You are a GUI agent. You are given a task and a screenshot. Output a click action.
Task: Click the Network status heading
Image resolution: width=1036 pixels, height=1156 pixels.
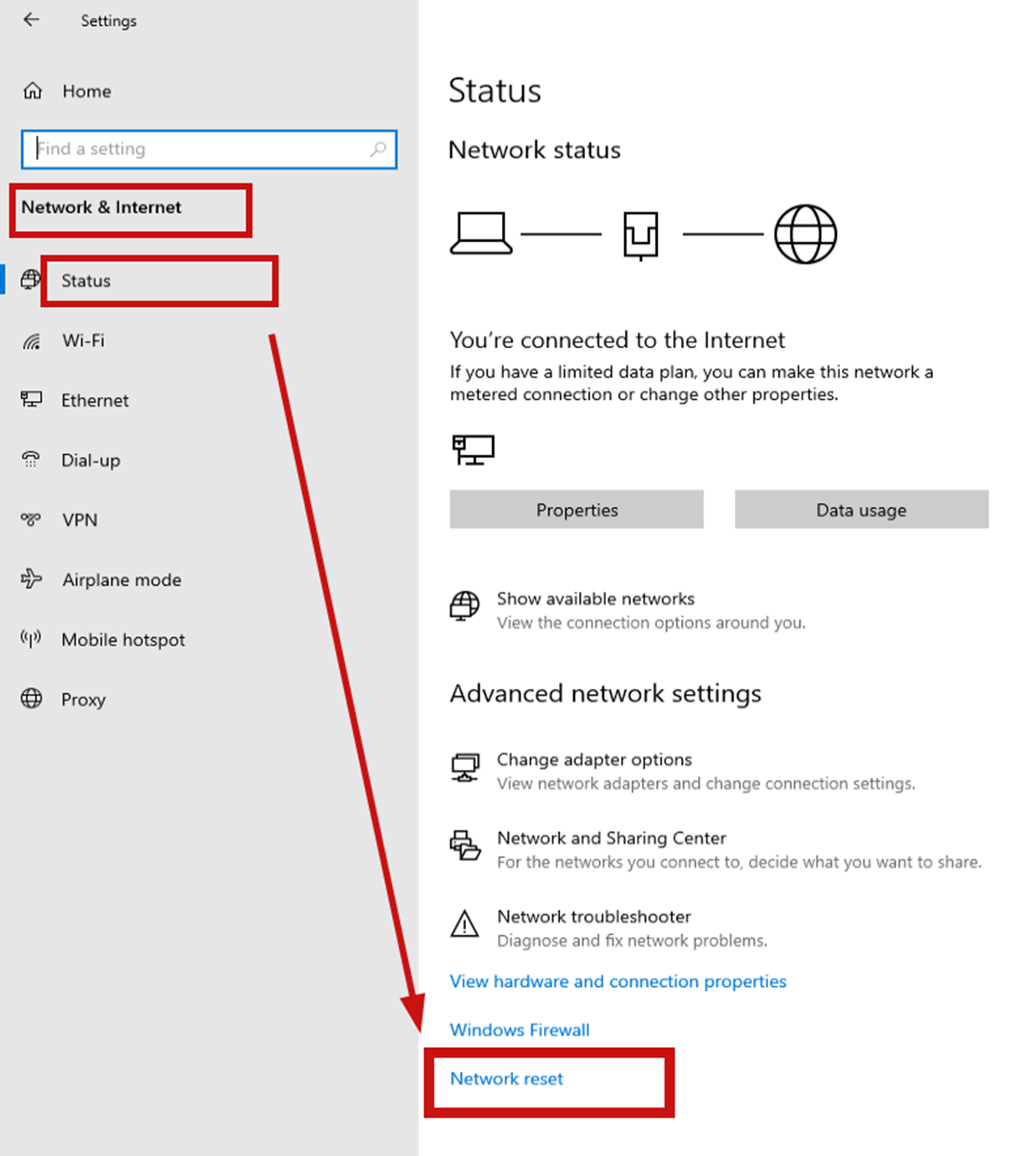pos(534,150)
